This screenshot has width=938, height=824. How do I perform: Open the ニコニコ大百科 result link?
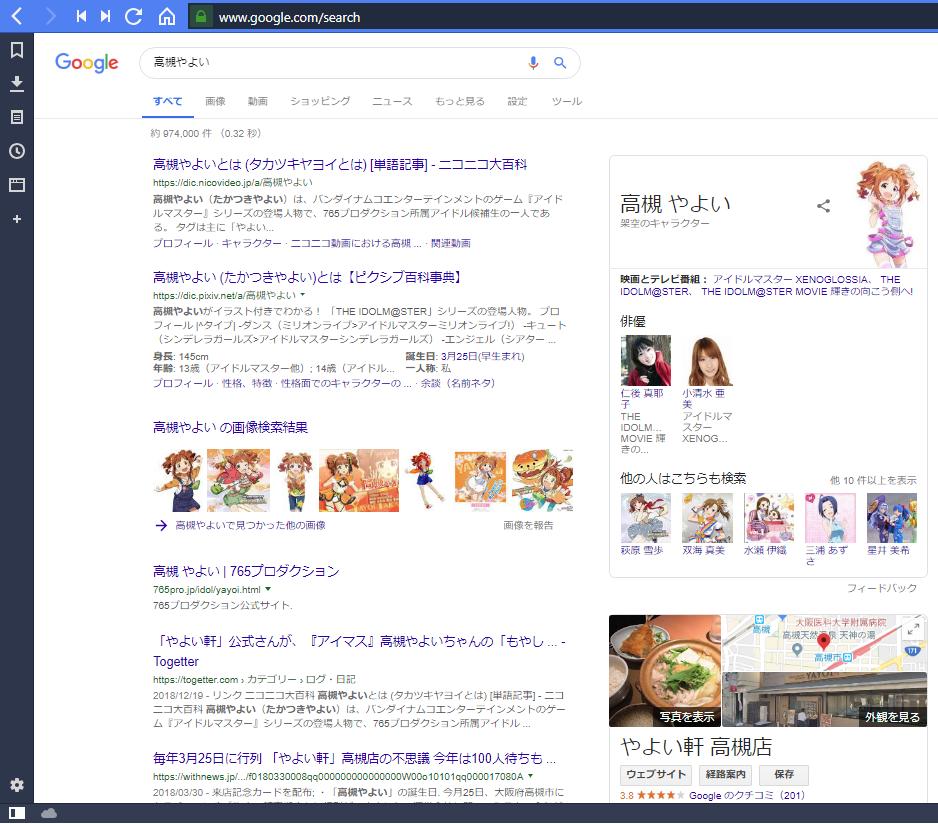pos(340,165)
